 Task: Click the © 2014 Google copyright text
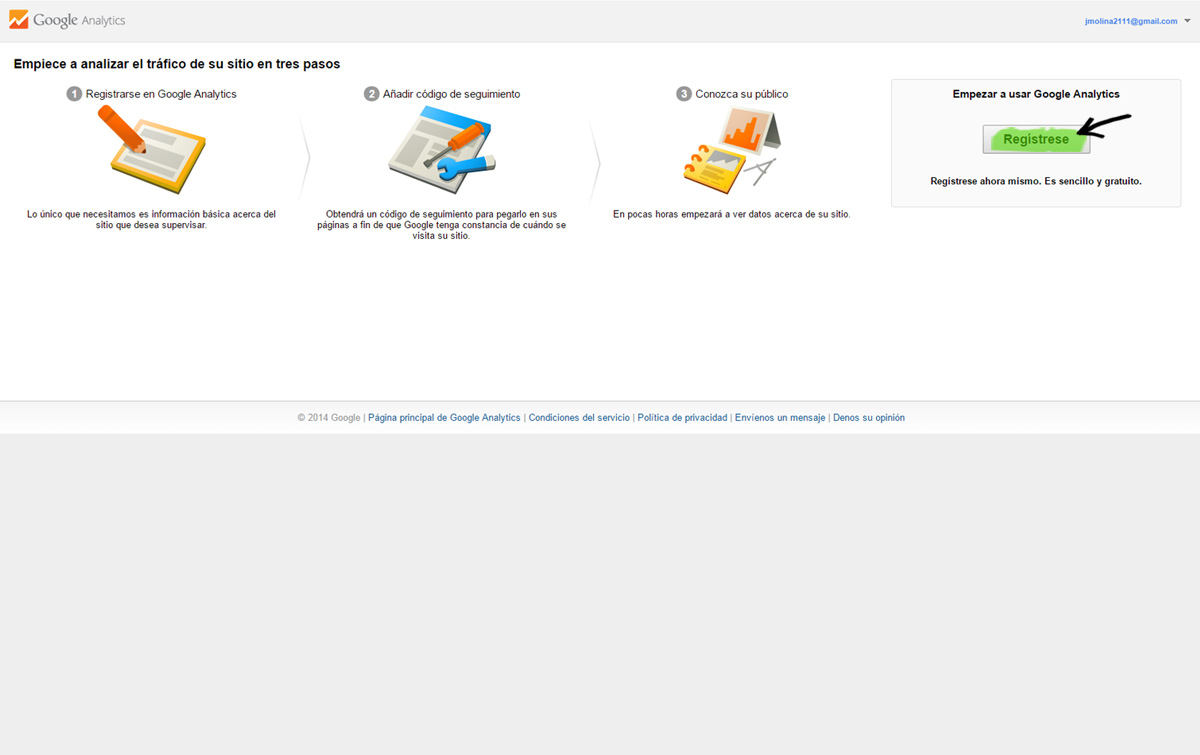tap(329, 418)
